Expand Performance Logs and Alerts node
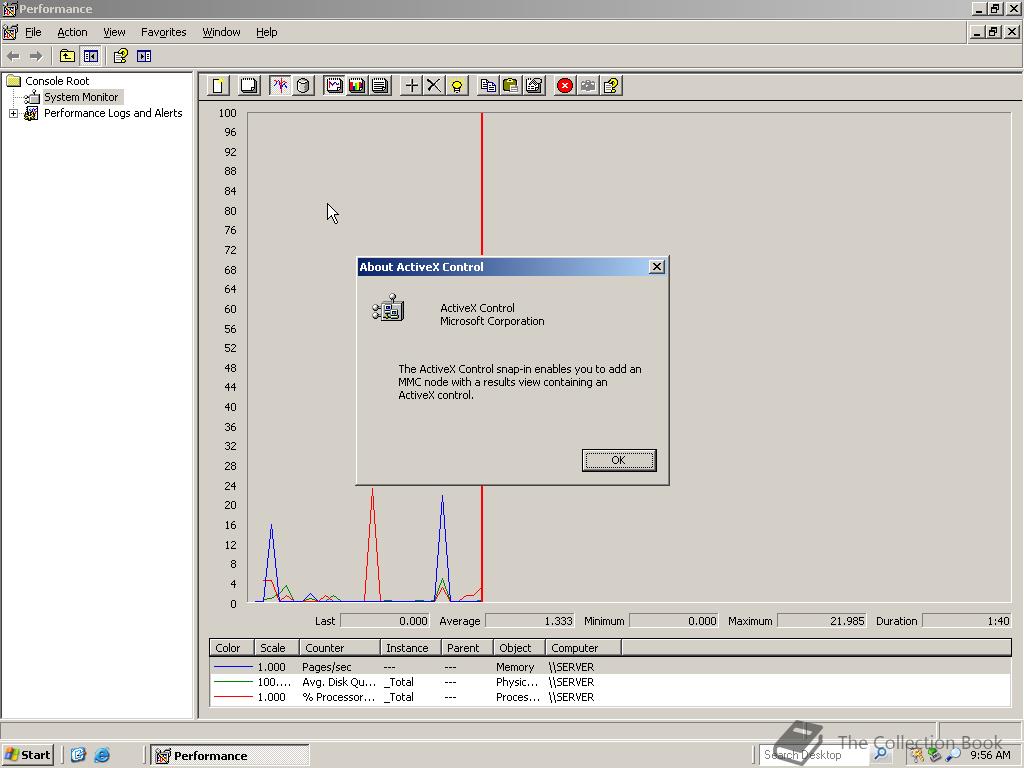 pos(13,114)
